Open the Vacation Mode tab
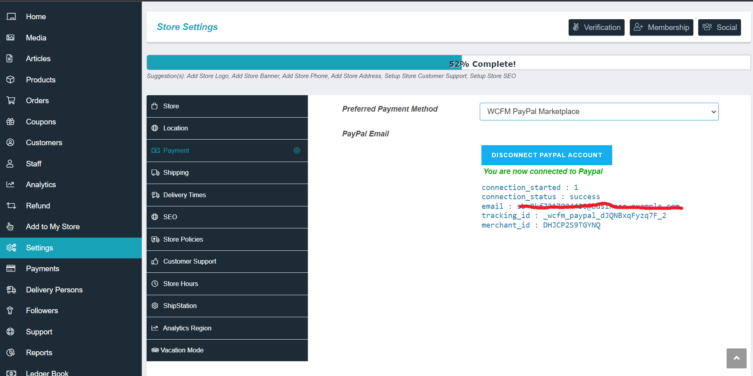The width and height of the screenshot is (753, 376). click(227, 351)
